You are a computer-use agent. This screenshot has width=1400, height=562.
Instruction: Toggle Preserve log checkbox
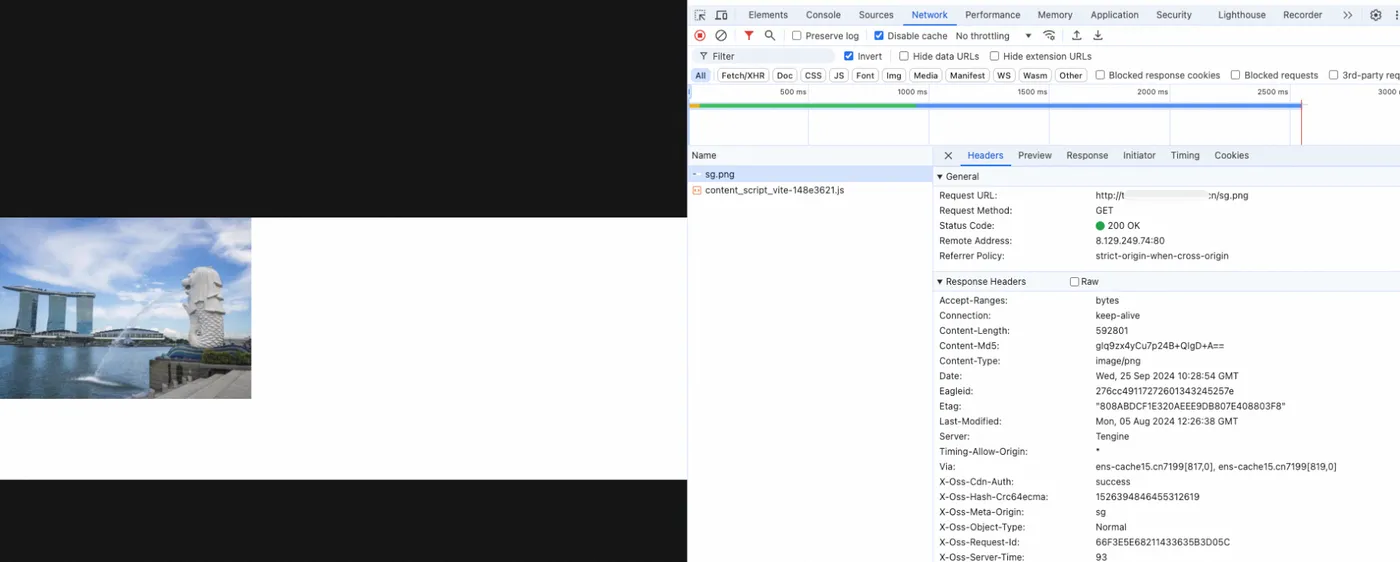[797, 36]
